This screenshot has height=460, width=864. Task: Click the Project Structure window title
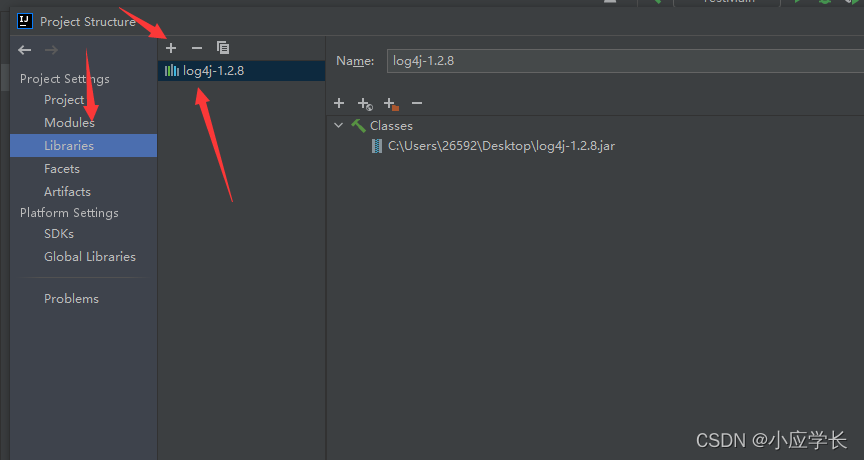88,21
